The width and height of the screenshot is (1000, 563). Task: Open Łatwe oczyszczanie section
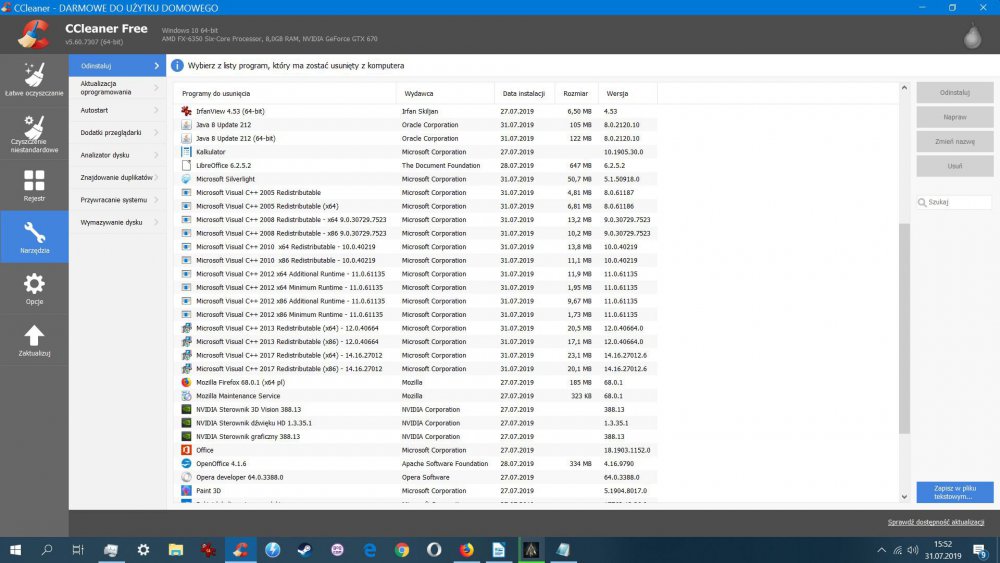pyautogui.click(x=34, y=79)
